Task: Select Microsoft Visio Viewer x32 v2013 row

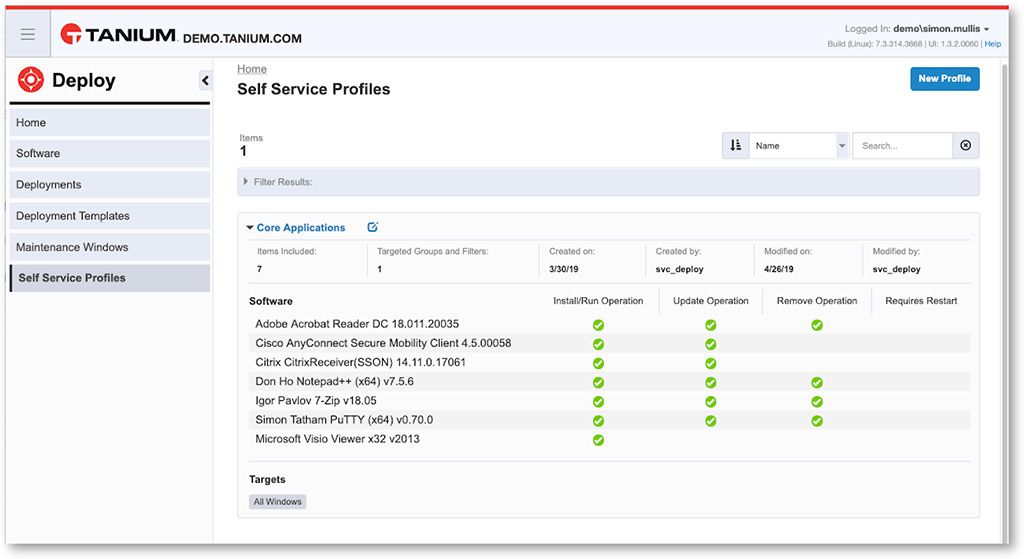Action: [609, 439]
